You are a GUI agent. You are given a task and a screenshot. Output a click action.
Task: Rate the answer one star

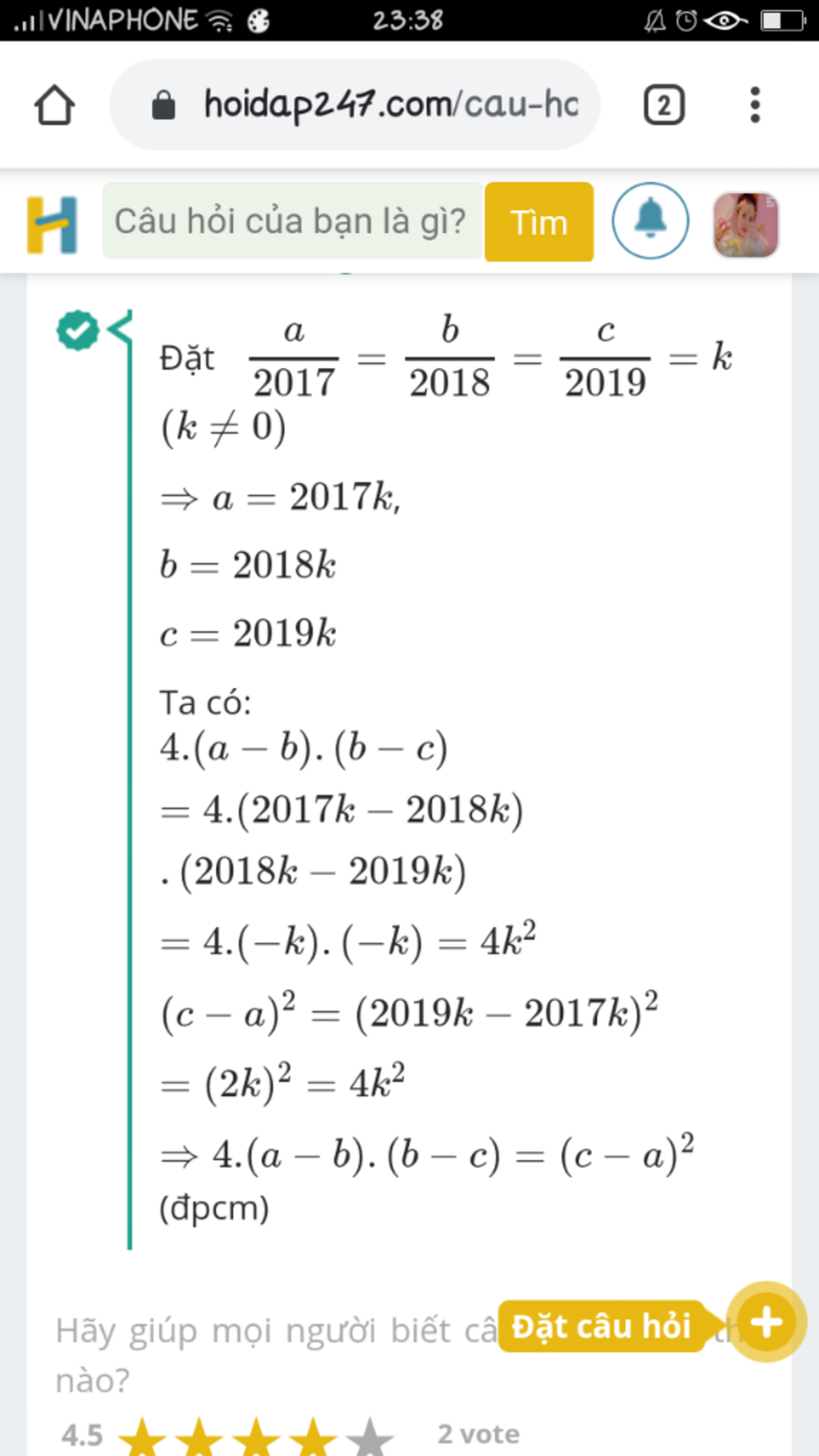(x=142, y=1437)
